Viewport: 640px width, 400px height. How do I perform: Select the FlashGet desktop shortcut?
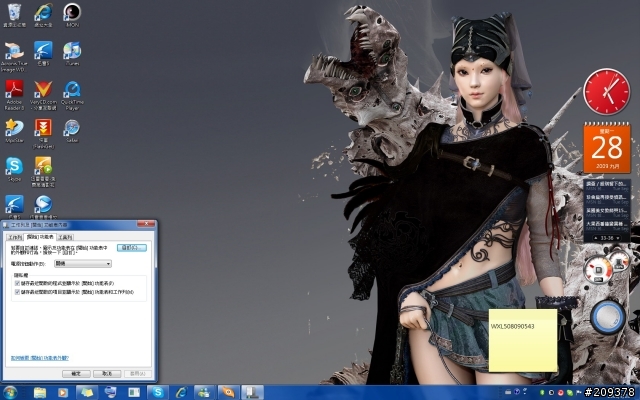coord(43,133)
